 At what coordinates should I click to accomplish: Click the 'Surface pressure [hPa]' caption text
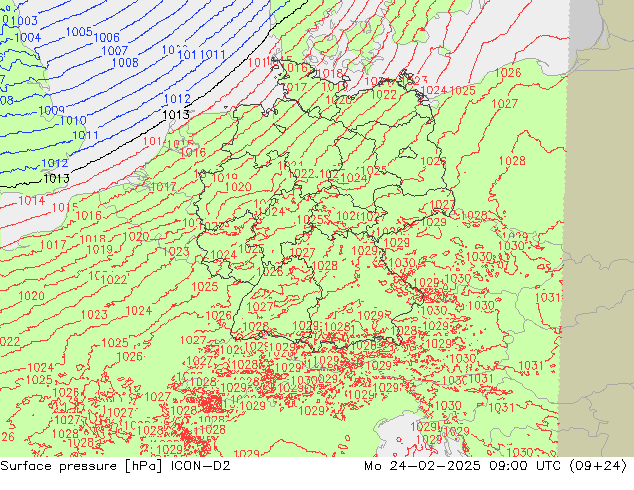81,466
